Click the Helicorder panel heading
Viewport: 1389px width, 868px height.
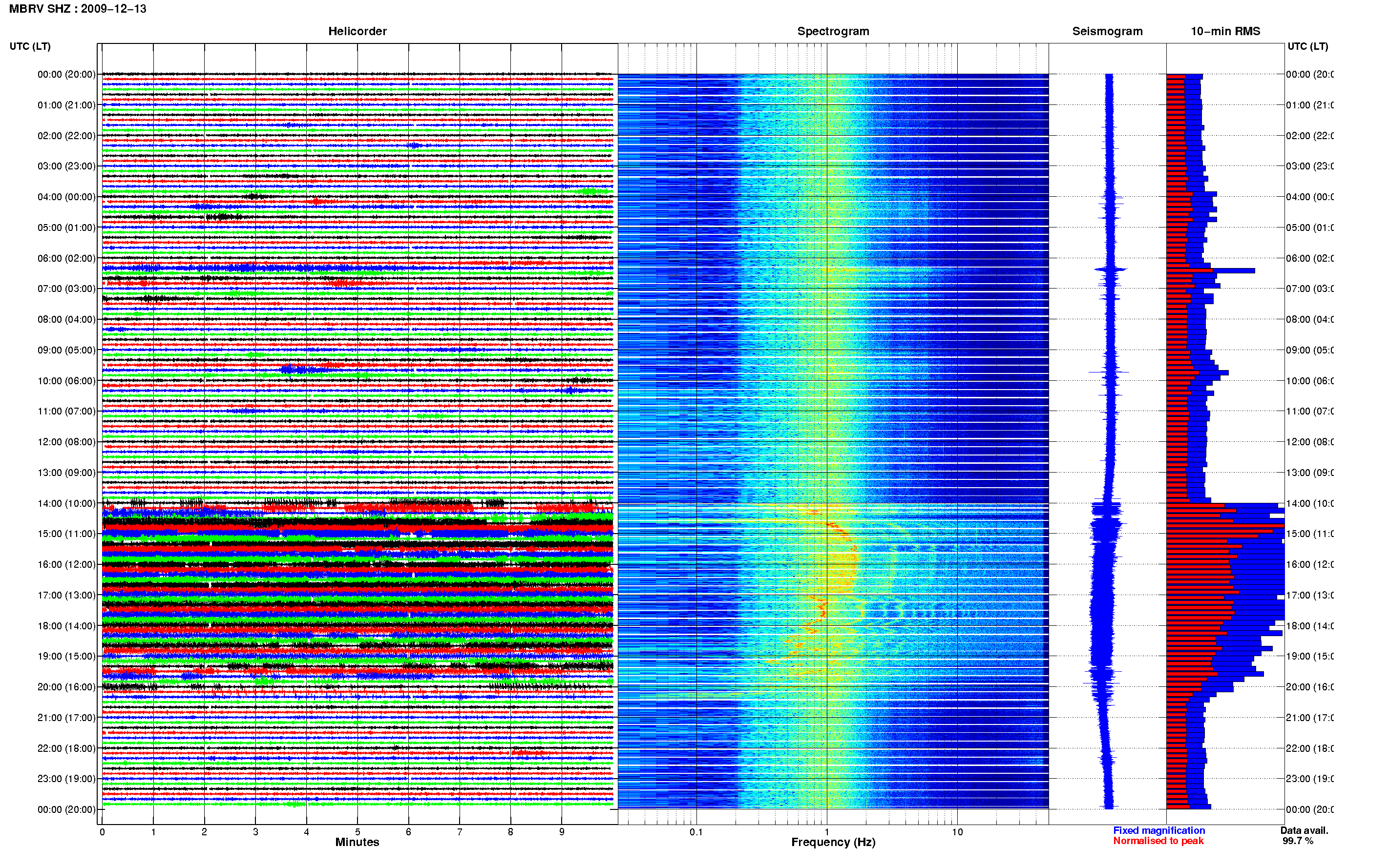(357, 31)
